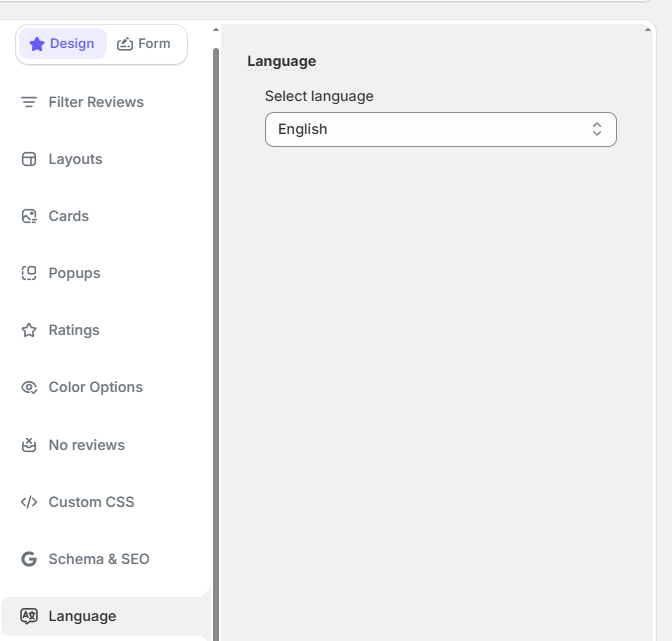Click the No reviews icon
The image size is (672, 641).
28,445
